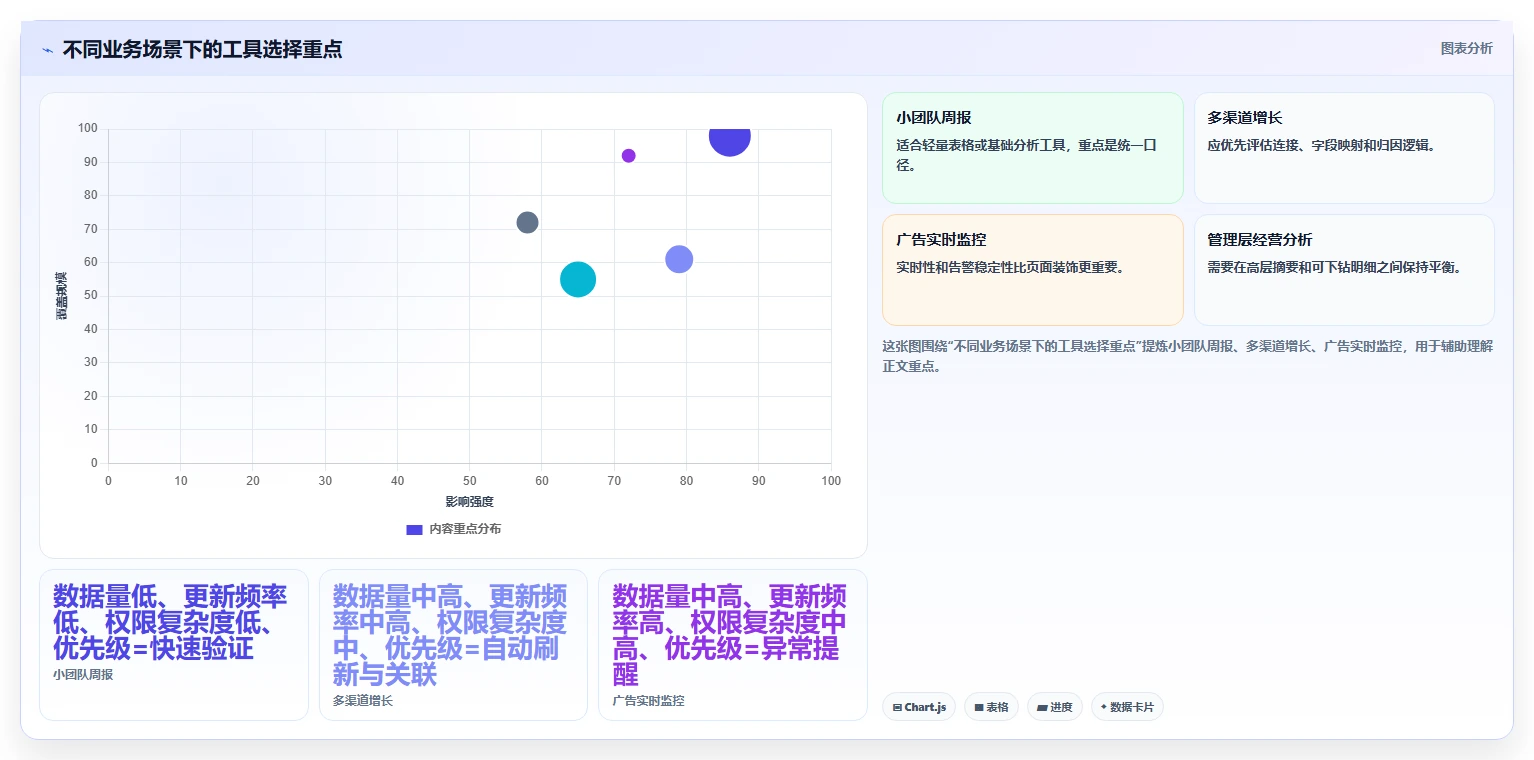This screenshot has width=1534, height=760.
Task: Click the cyan bubble on chart
Action: pyautogui.click(x=578, y=279)
